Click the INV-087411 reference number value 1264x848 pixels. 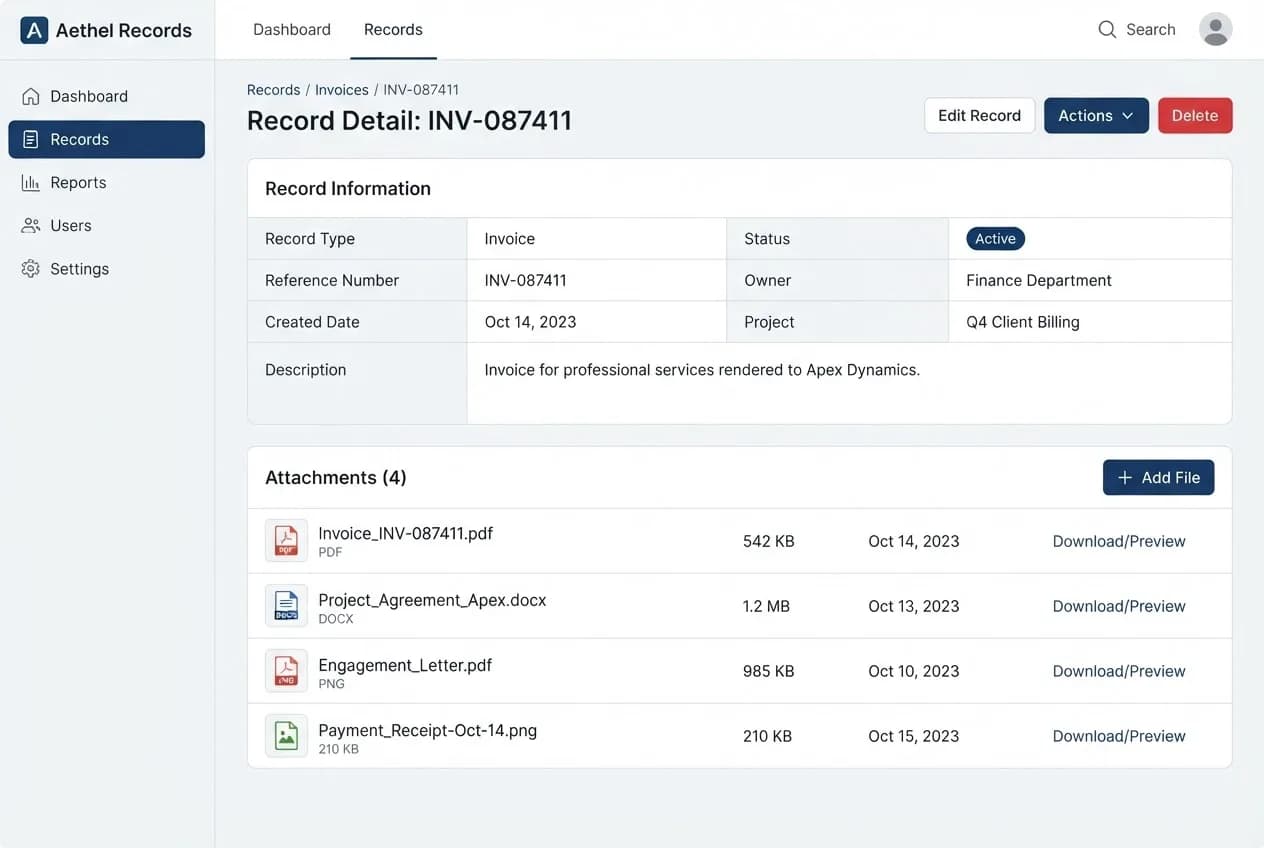[526, 281]
